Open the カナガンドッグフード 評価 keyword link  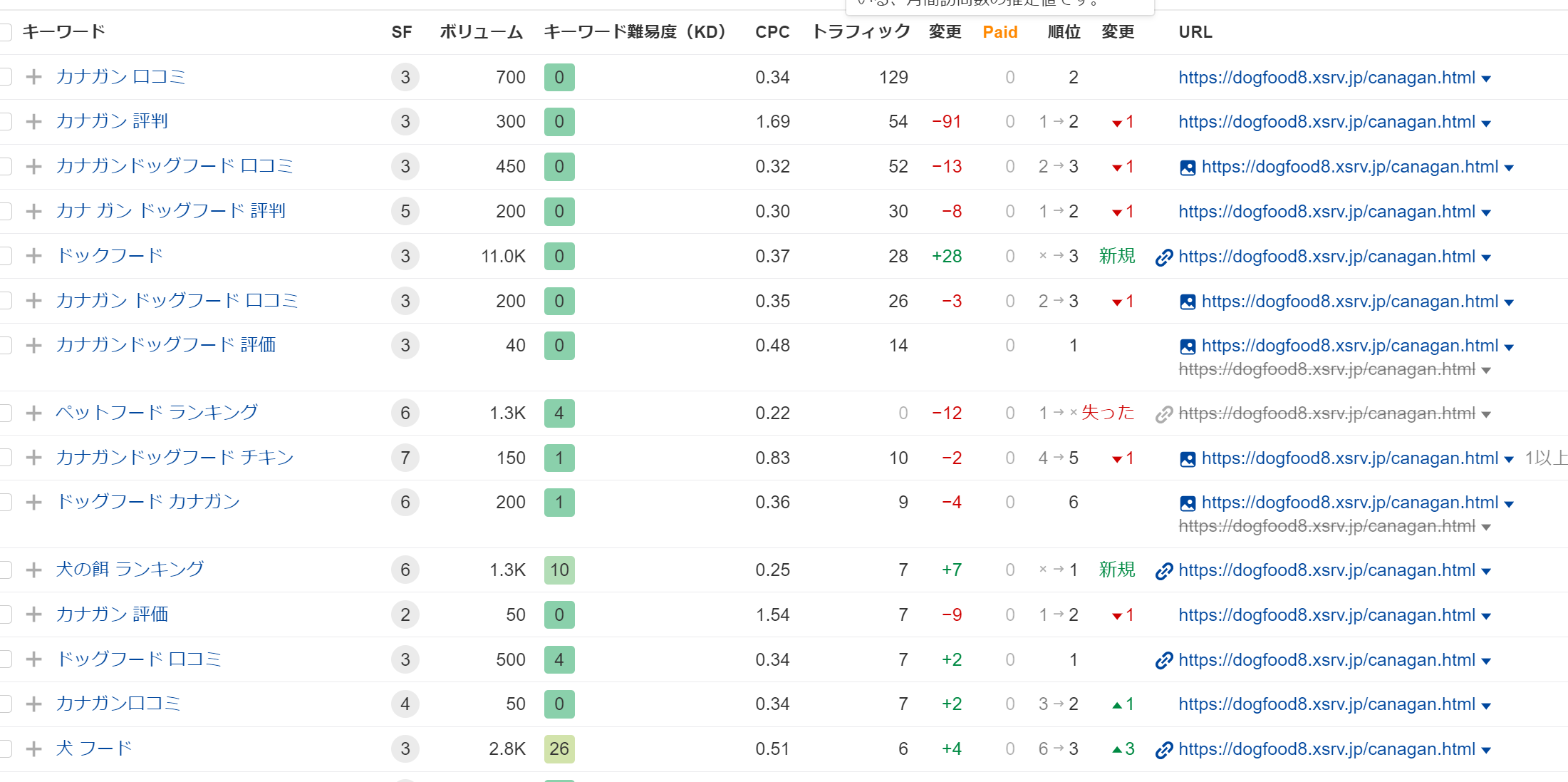[x=165, y=345]
